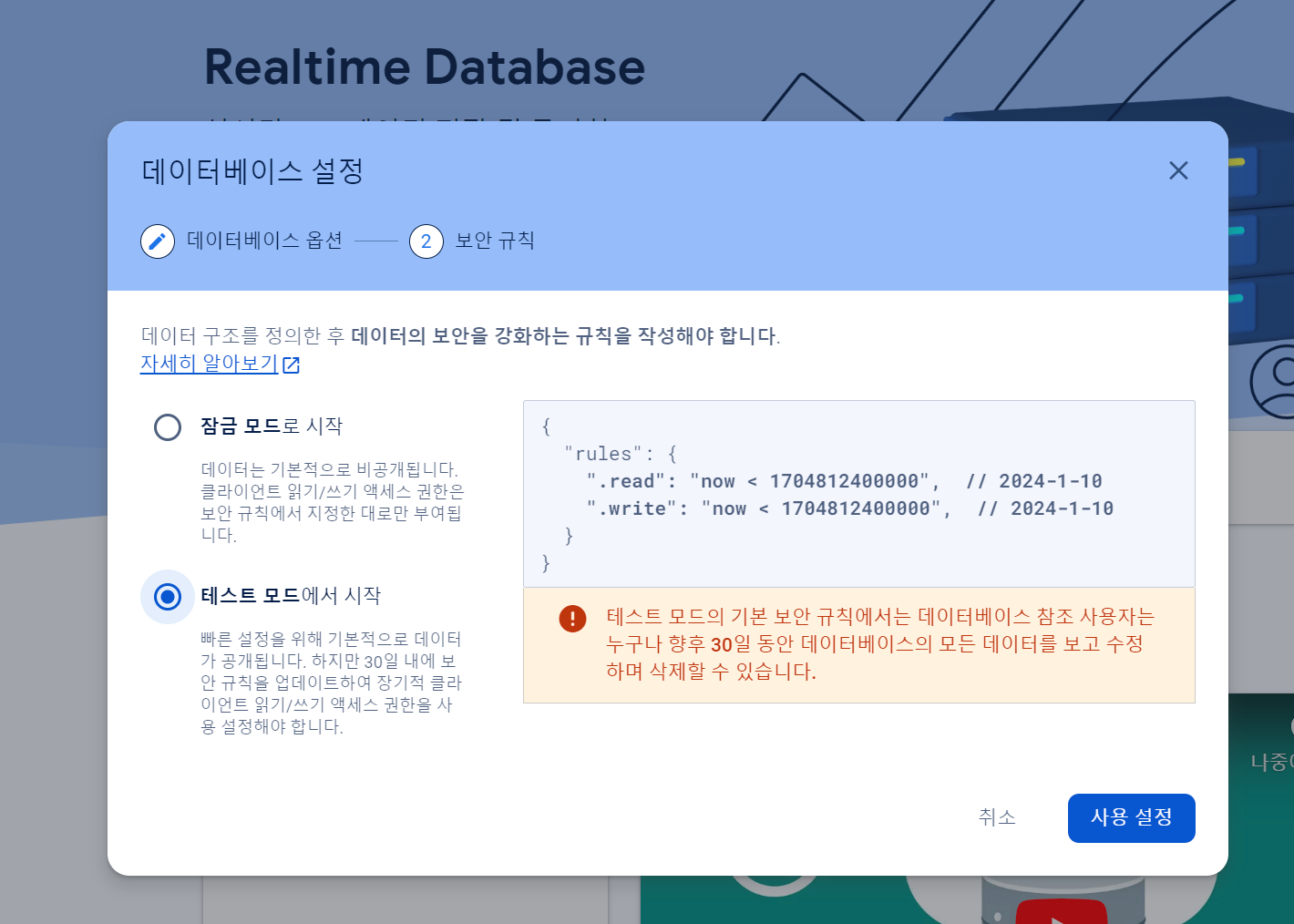Select 잠금 모드로 시작 radio button
This screenshot has width=1294, height=924.
(x=168, y=426)
